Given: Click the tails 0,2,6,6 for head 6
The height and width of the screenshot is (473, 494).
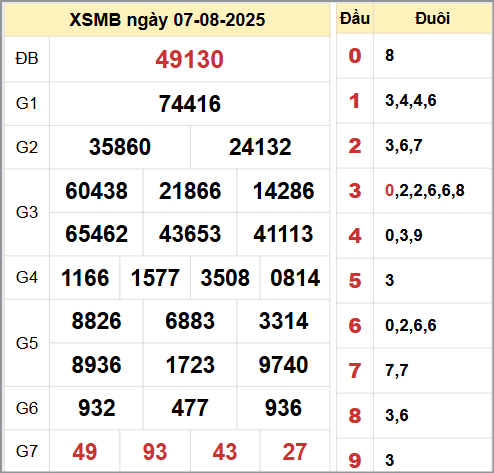Looking at the screenshot, I should point(411,325).
